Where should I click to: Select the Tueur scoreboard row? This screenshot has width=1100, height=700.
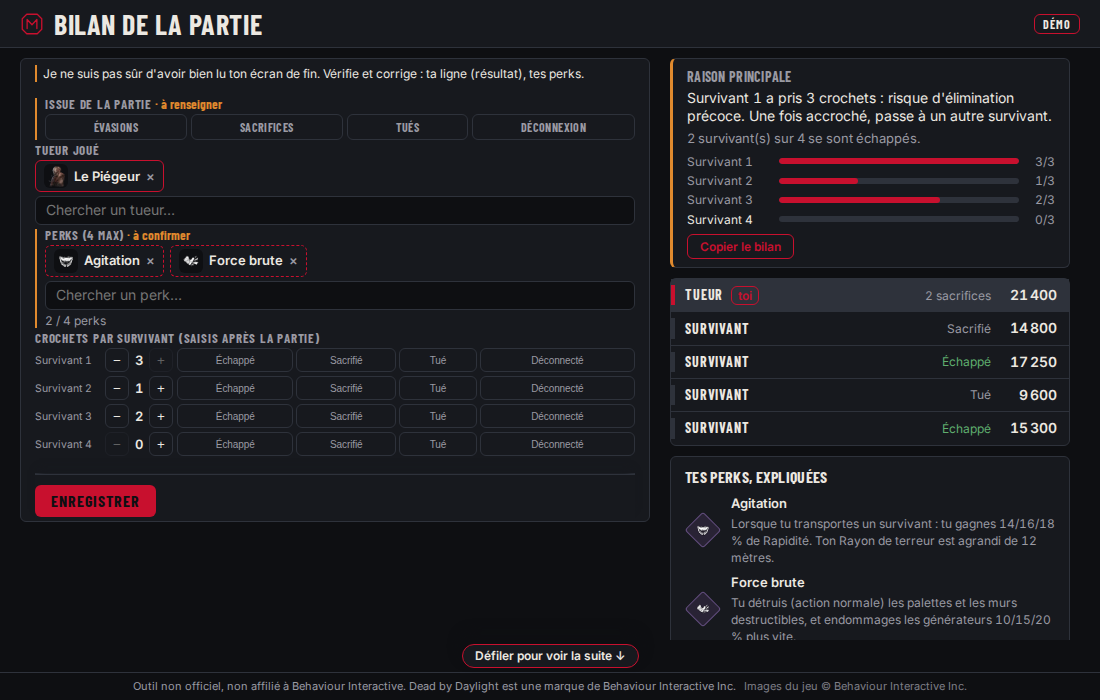[x=870, y=295]
